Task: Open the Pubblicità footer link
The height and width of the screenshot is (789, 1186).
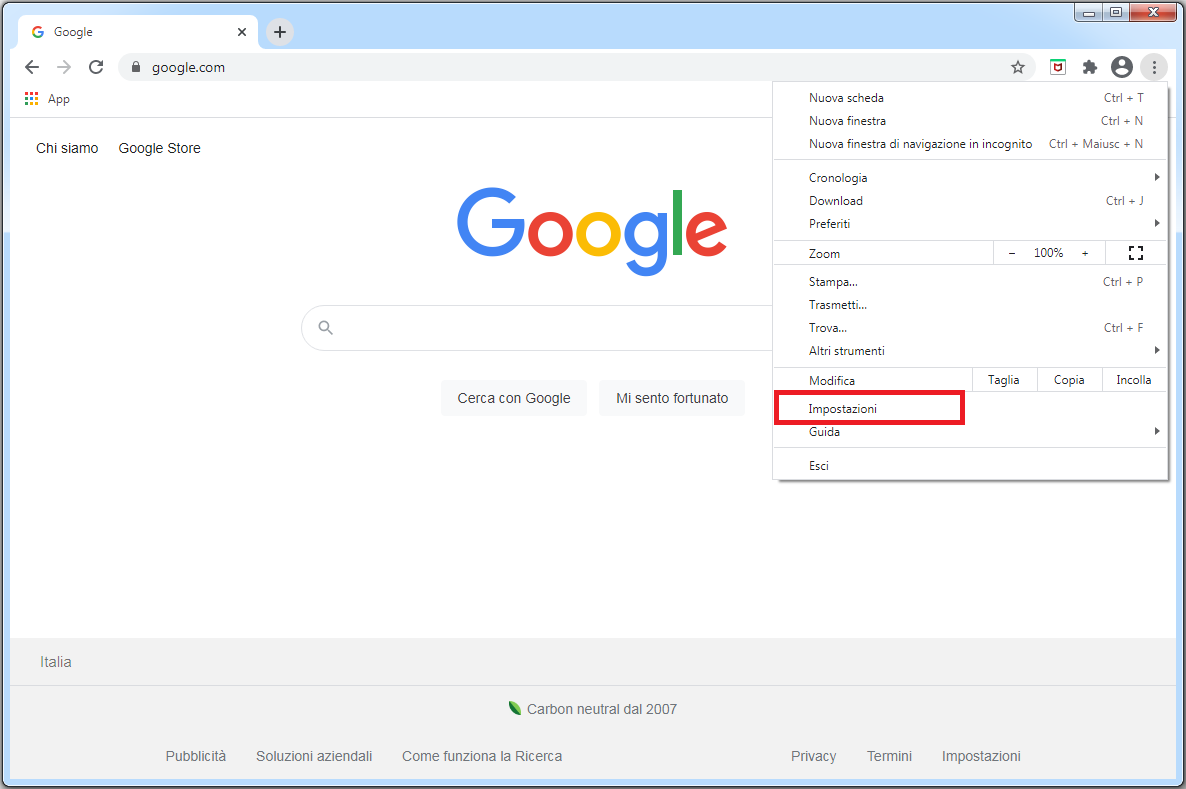Action: click(x=196, y=756)
